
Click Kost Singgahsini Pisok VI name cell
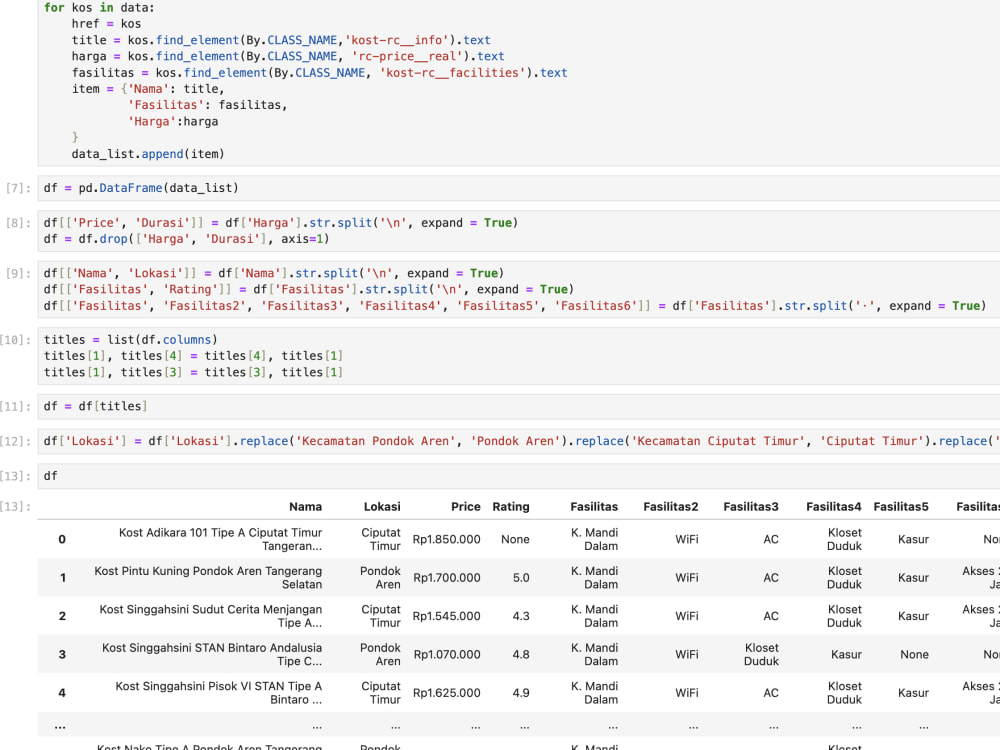tap(218, 693)
